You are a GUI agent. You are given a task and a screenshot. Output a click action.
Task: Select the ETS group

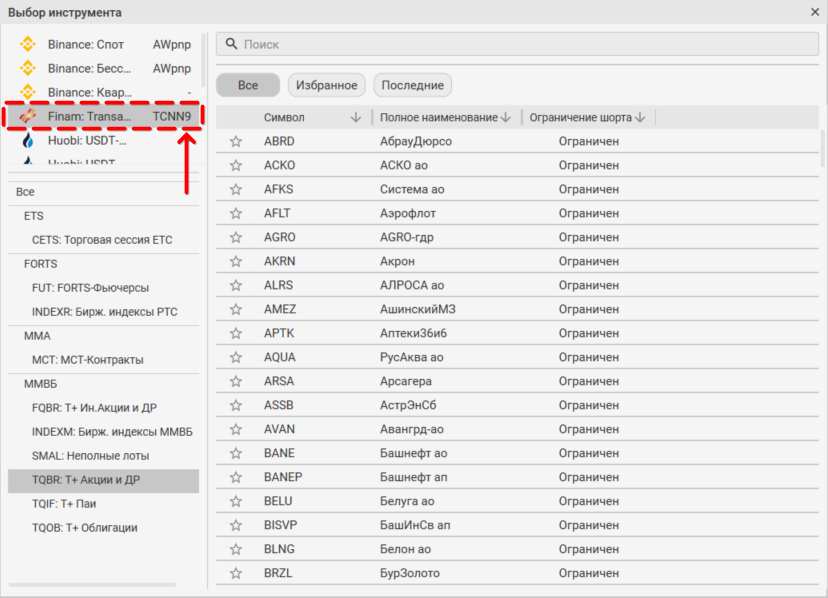[34, 216]
